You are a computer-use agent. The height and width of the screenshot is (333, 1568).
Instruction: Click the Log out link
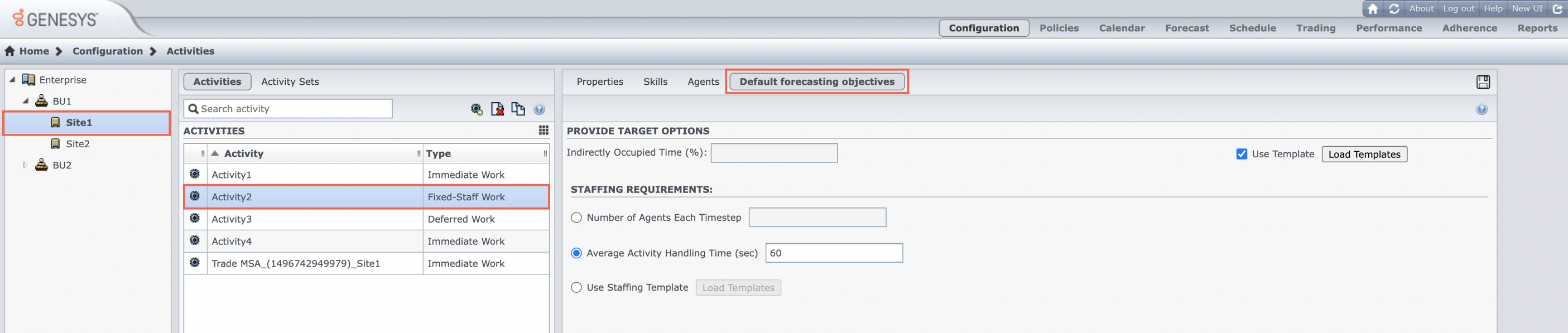coord(1459,8)
